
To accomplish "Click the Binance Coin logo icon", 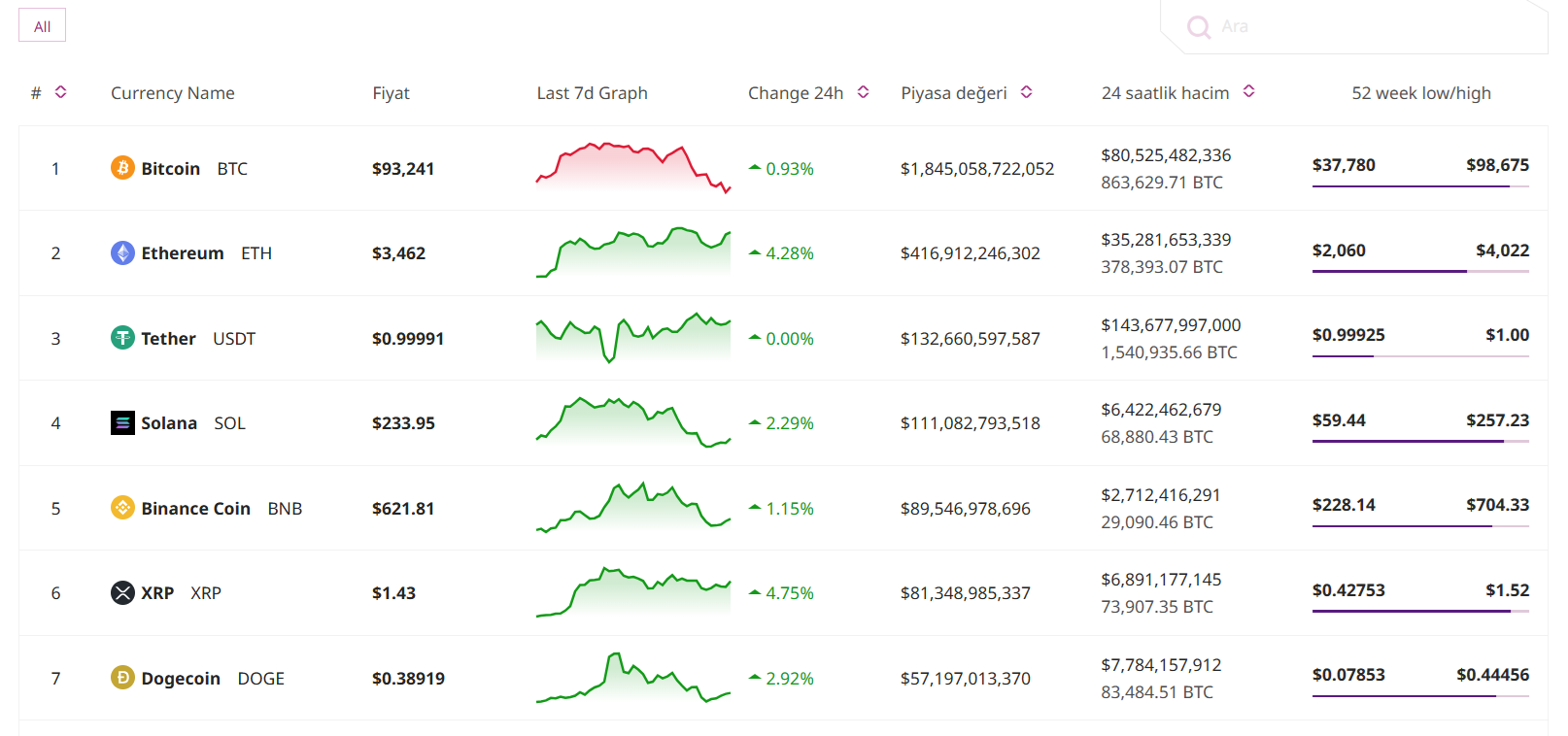I will [122, 508].
